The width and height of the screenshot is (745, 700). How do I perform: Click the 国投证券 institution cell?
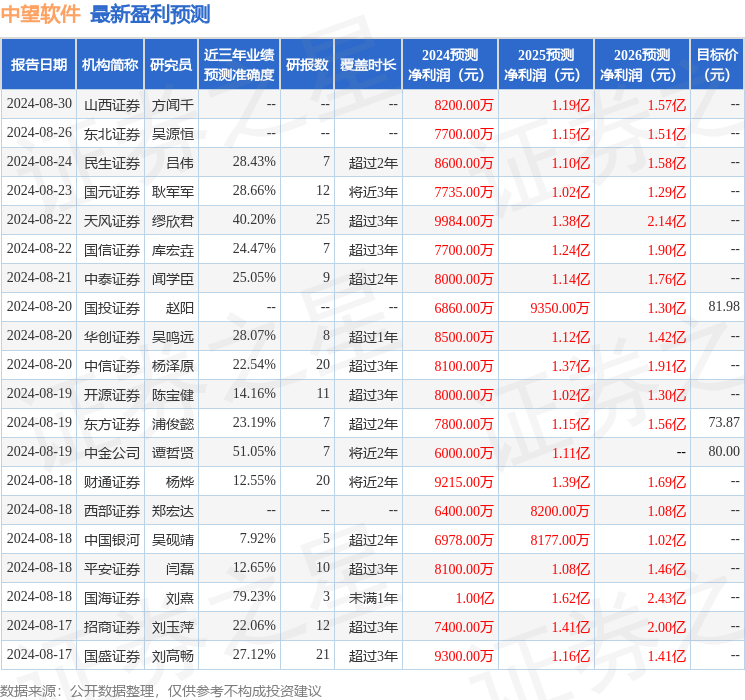(112, 308)
